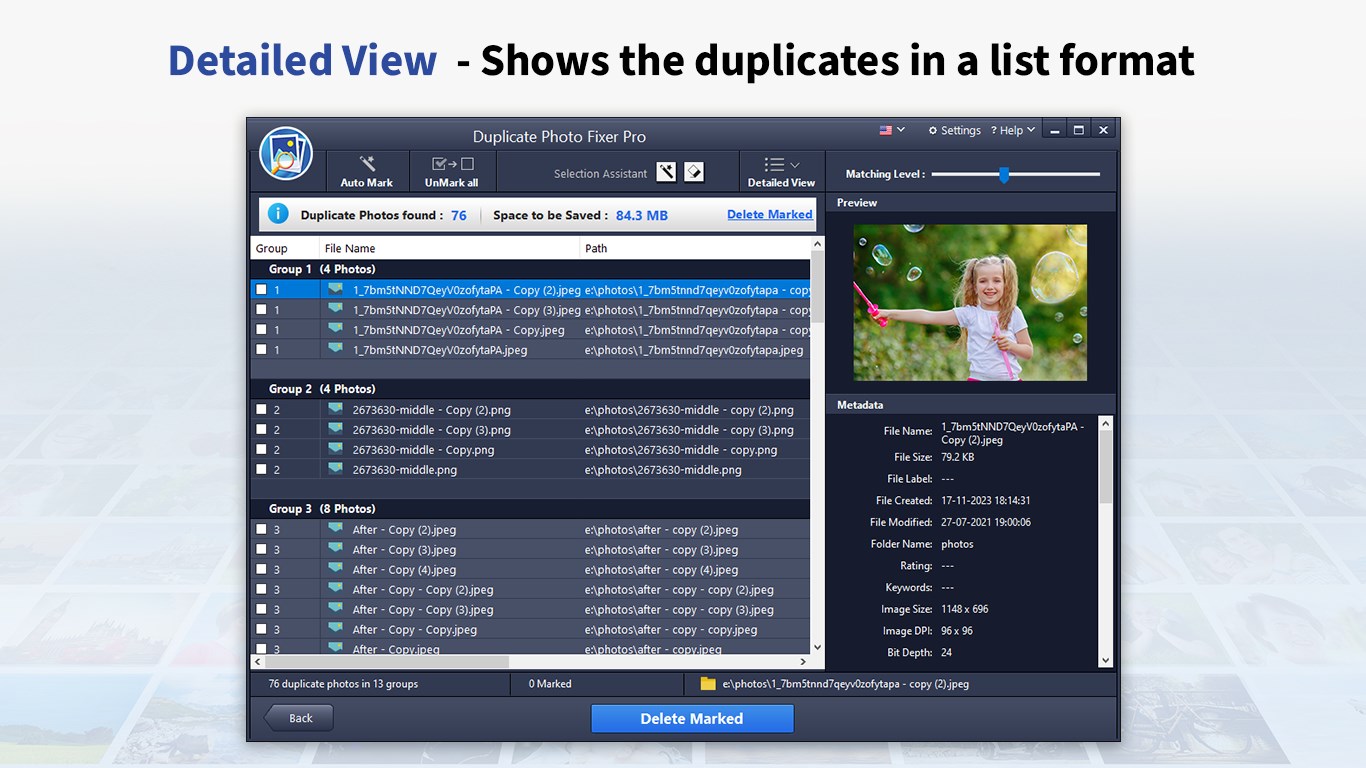Select the Group 2 (4 Photos) header row
The height and width of the screenshot is (768, 1366).
tap(530, 389)
